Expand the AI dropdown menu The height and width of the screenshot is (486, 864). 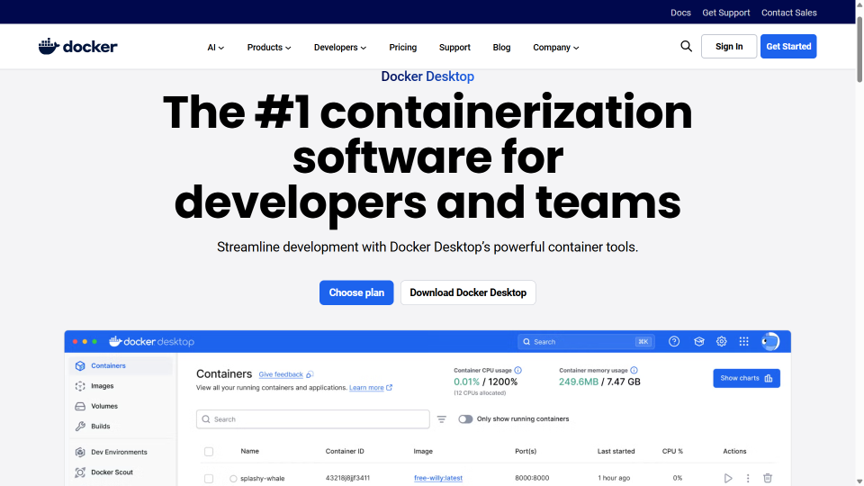[x=215, y=47]
